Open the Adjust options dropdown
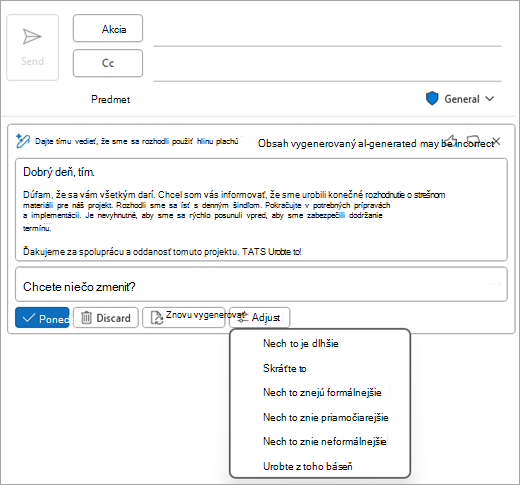 click(259, 317)
